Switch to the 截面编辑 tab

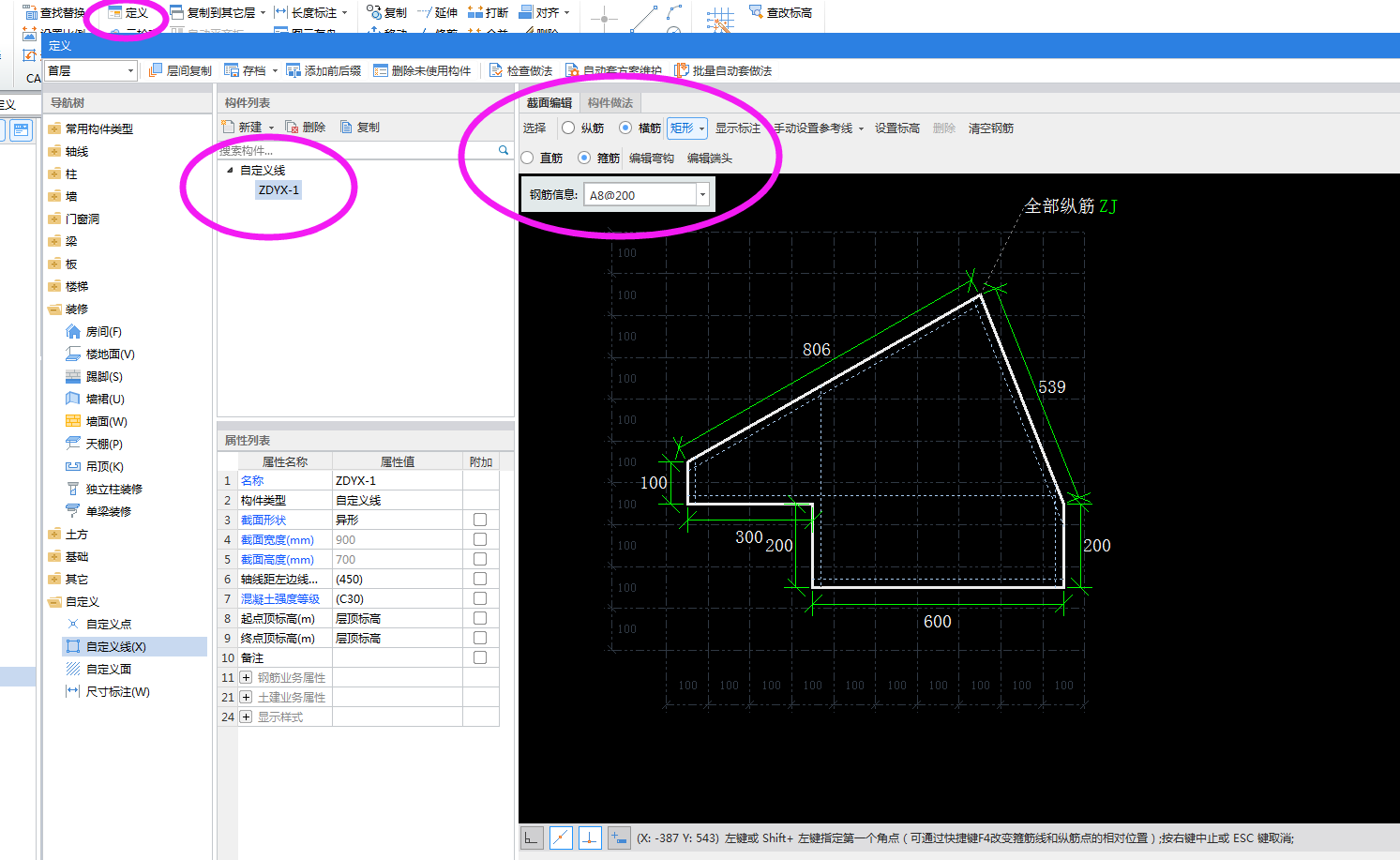[549, 102]
